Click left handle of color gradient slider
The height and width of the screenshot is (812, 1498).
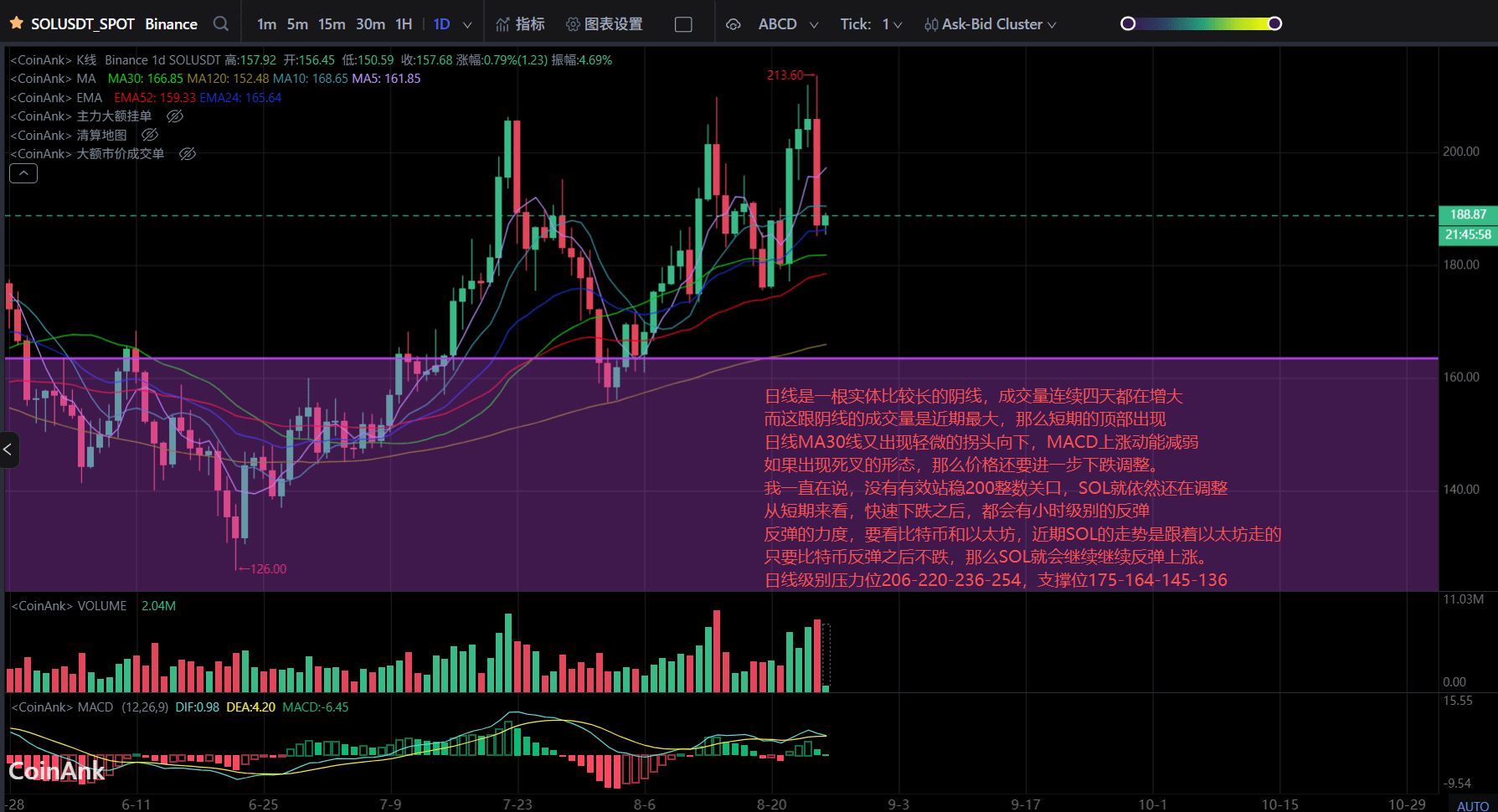tap(1128, 23)
